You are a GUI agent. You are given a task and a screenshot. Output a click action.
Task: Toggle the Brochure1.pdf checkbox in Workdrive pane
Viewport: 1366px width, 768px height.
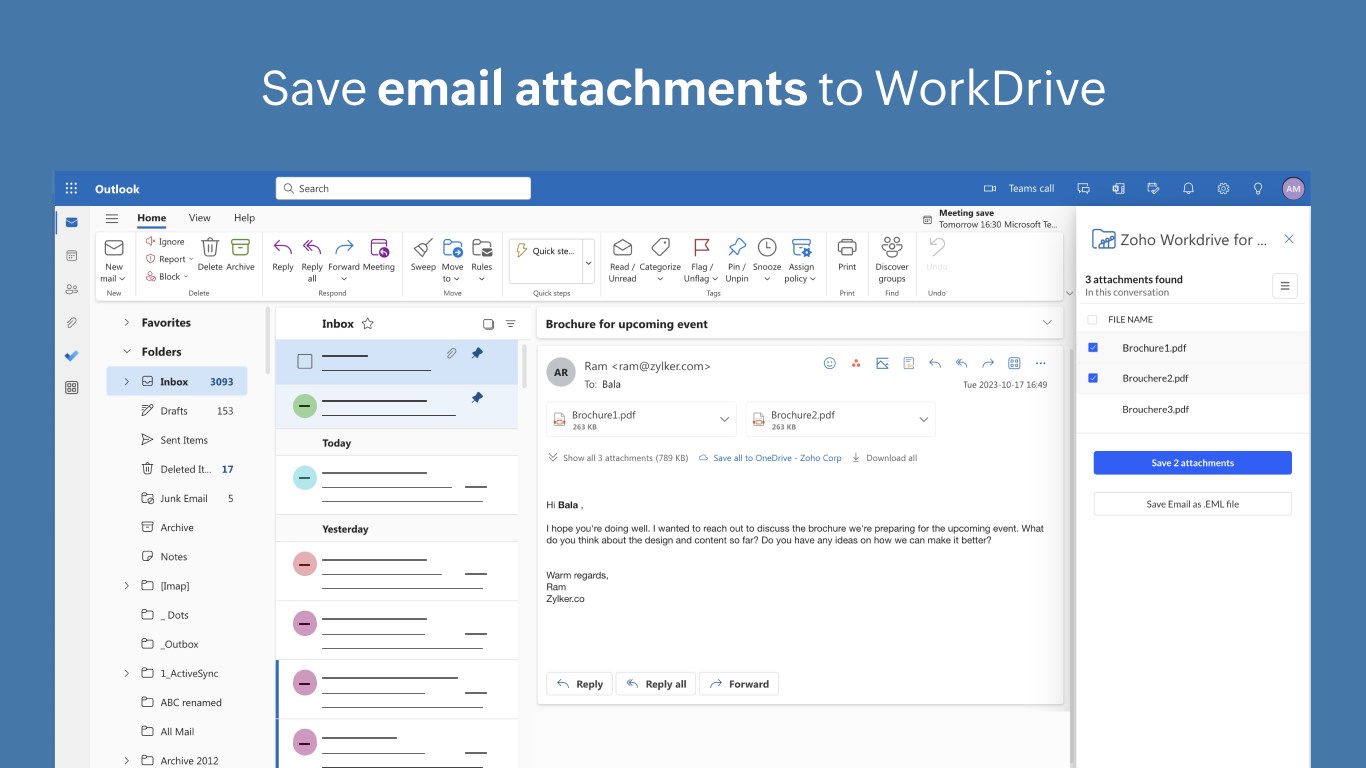click(x=1092, y=348)
